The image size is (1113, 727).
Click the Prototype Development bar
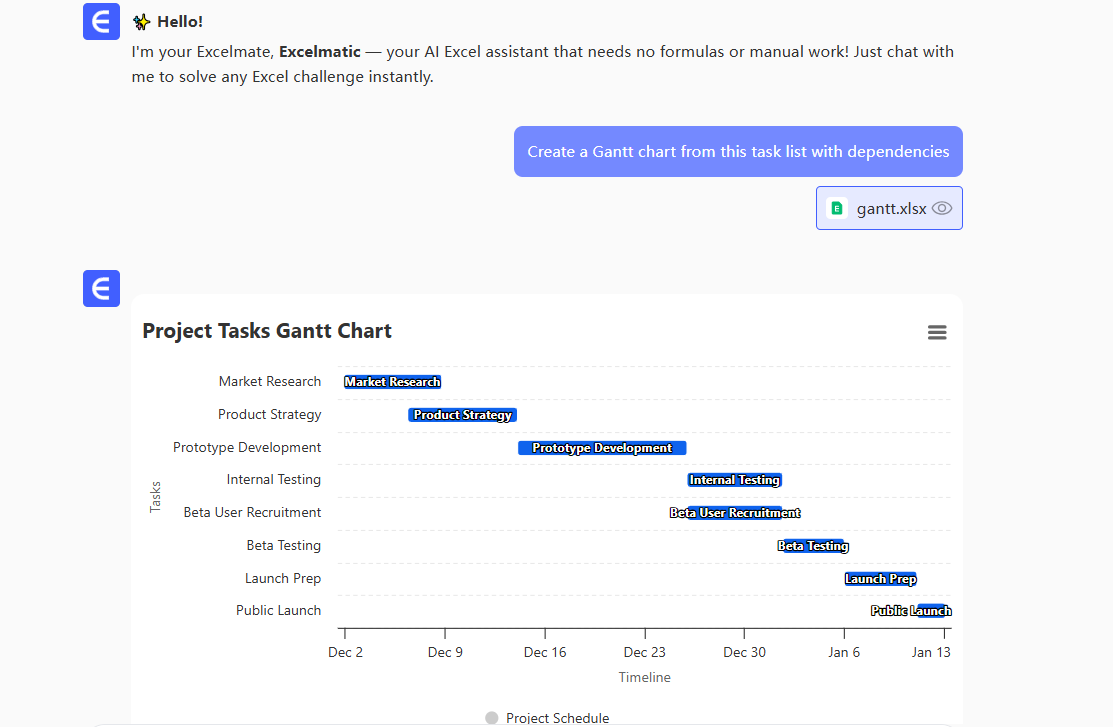(601, 447)
